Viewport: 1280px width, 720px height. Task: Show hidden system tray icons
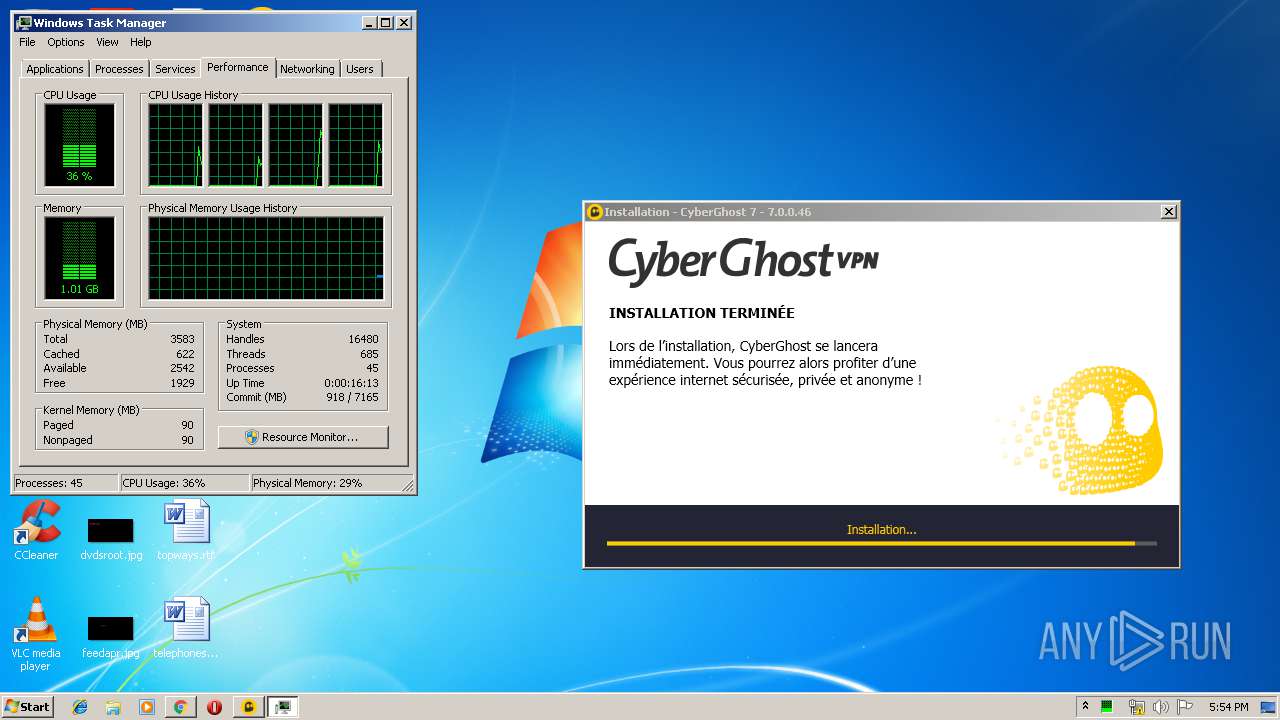point(1086,707)
